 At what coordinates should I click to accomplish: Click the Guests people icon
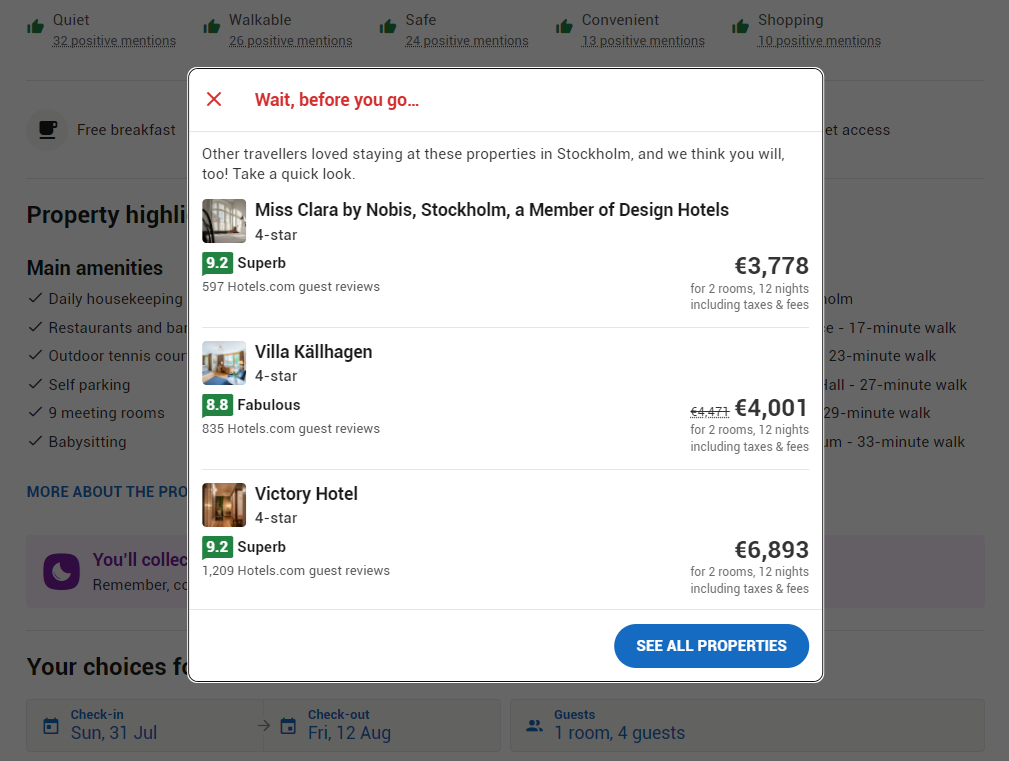point(534,725)
